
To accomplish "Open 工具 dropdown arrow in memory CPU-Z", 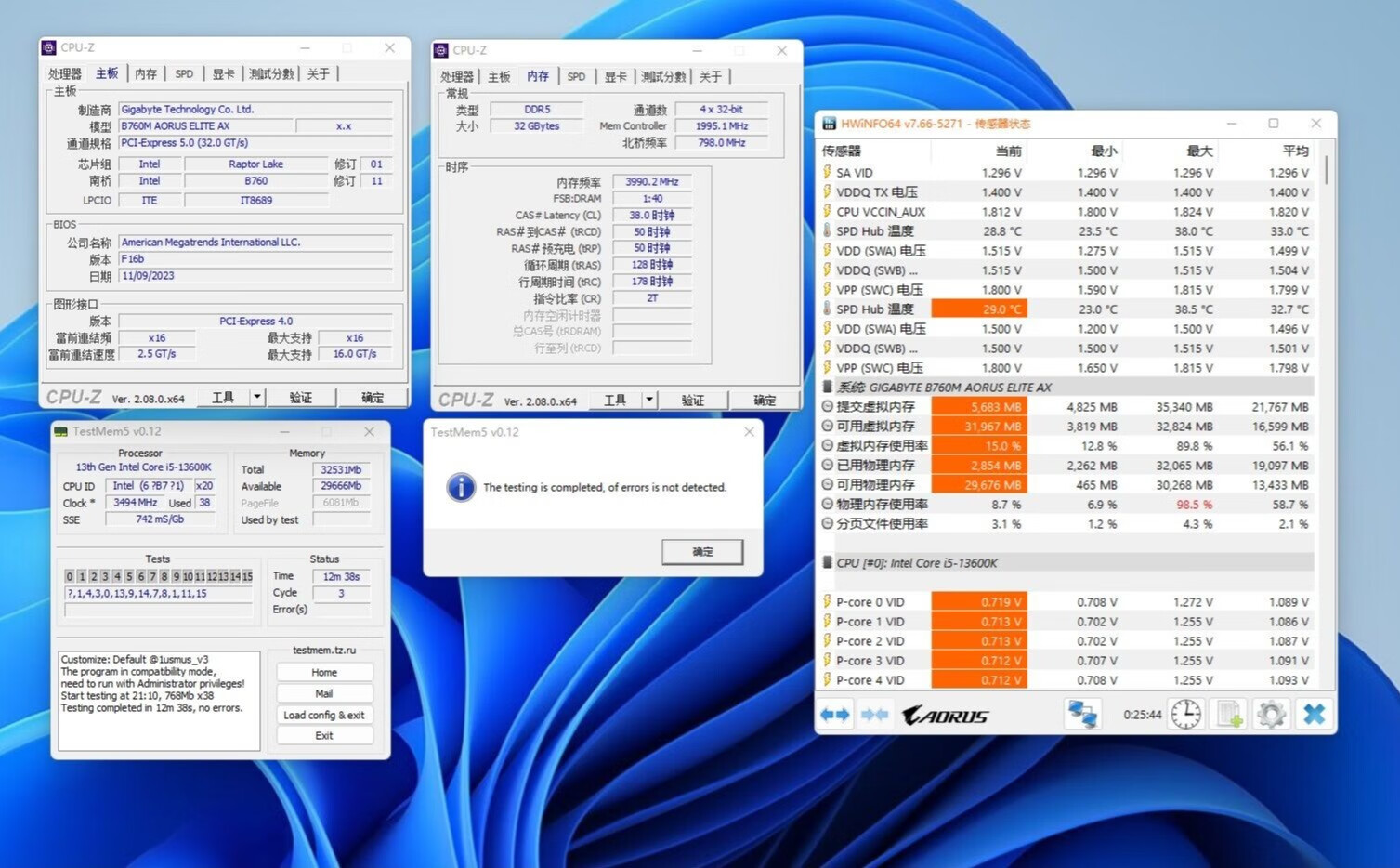I will pos(649,400).
